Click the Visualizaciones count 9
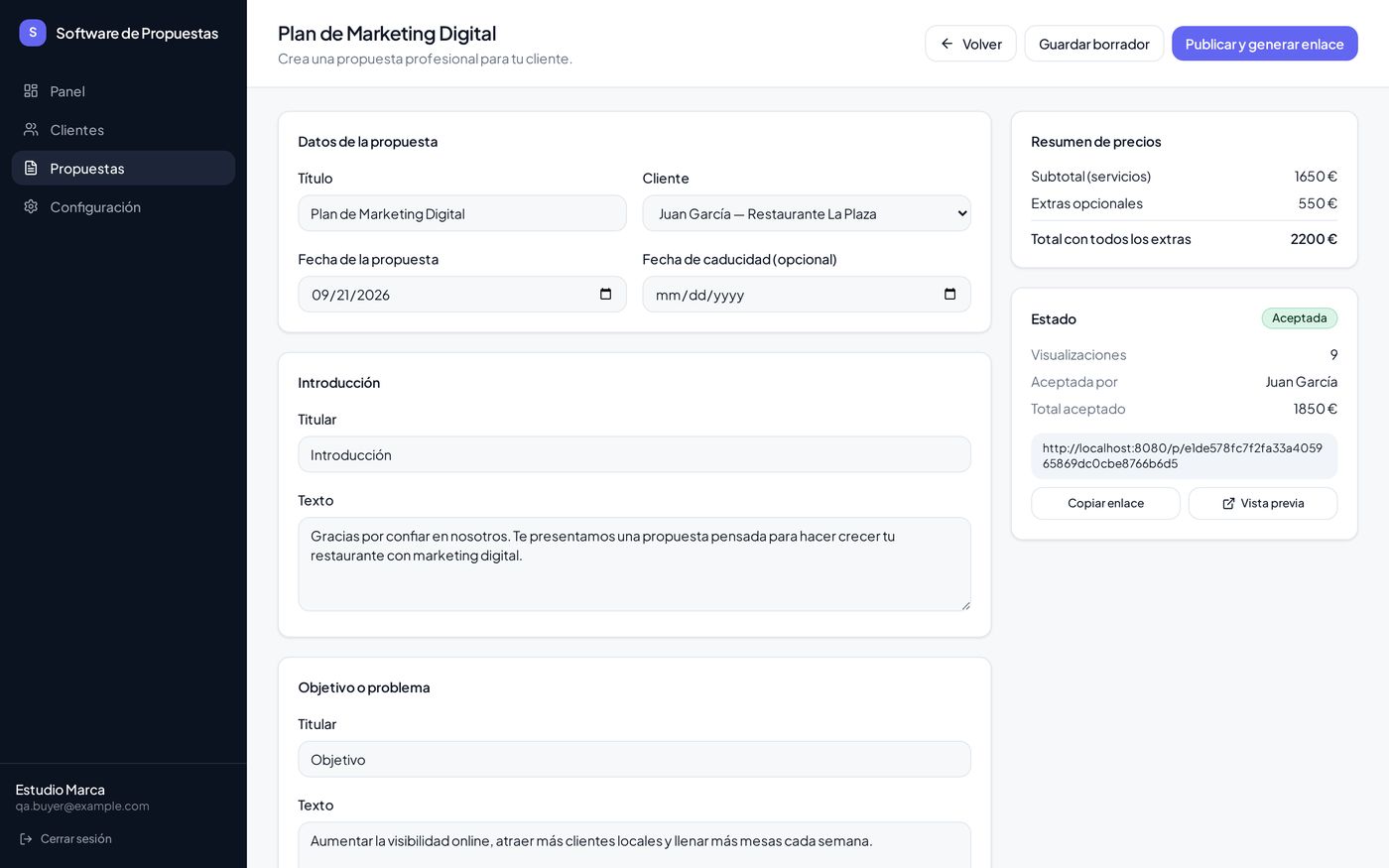 tap(1333, 355)
